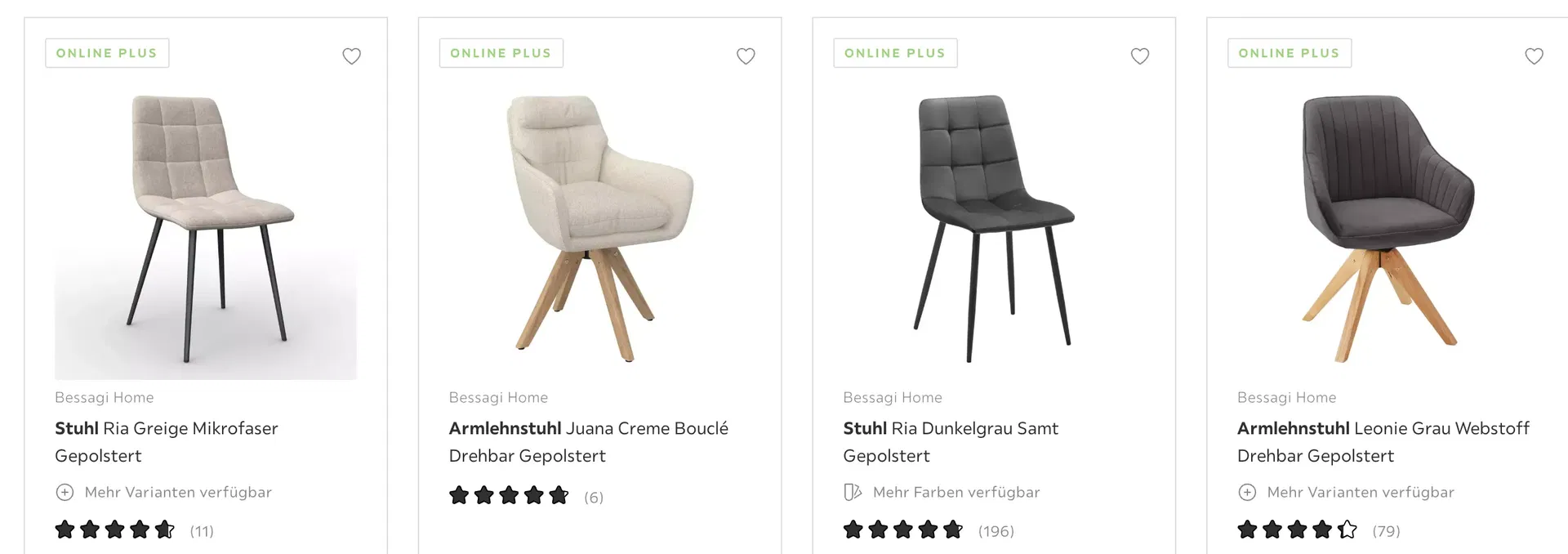Toggle wishlist heart for Armlehnstuhl Juana
Screen dimensions: 1568x554
pyautogui.click(x=746, y=56)
